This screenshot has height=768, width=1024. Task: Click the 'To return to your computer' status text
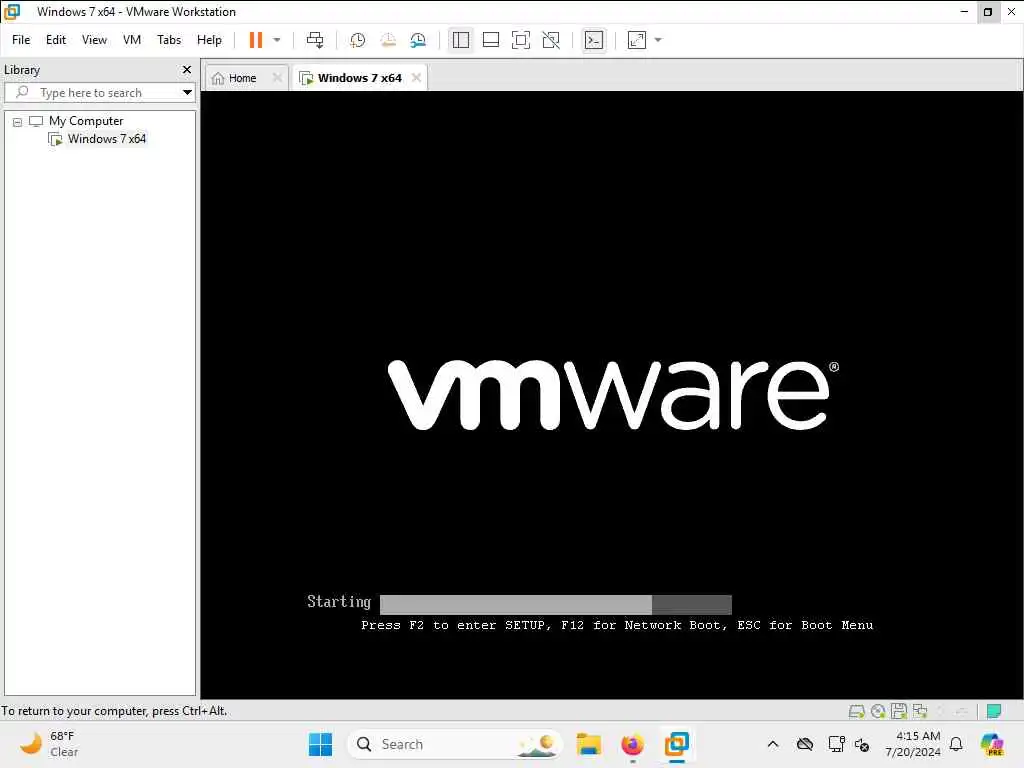coord(114,711)
